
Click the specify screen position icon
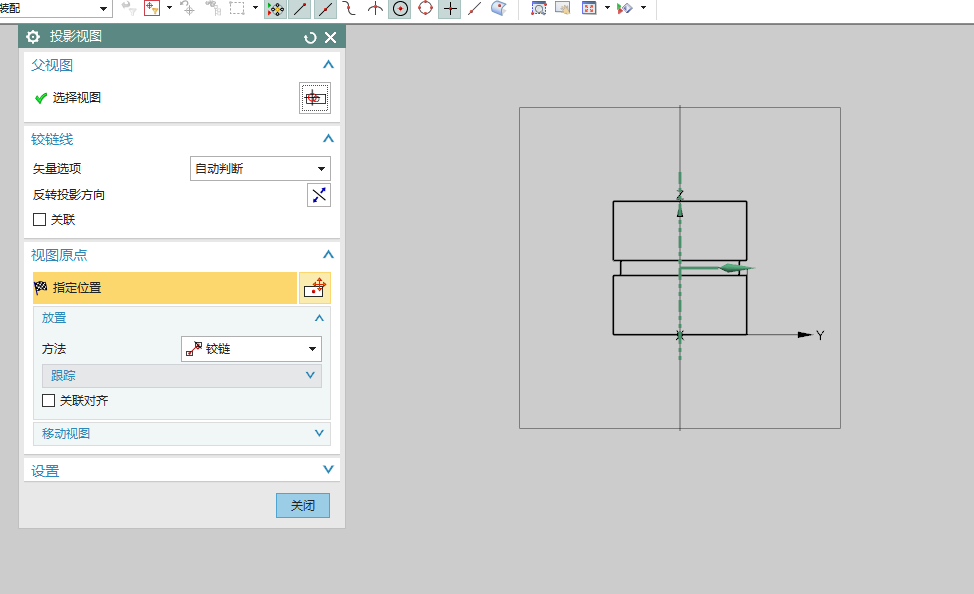click(x=315, y=288)
